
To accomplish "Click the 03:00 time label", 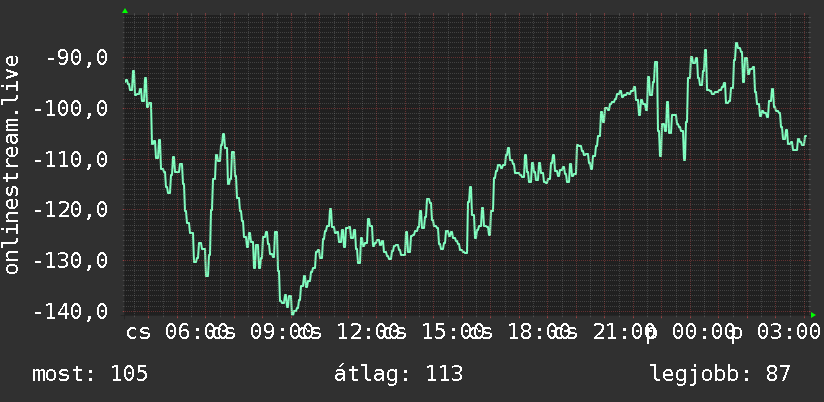I will click(x=789, y=332).
